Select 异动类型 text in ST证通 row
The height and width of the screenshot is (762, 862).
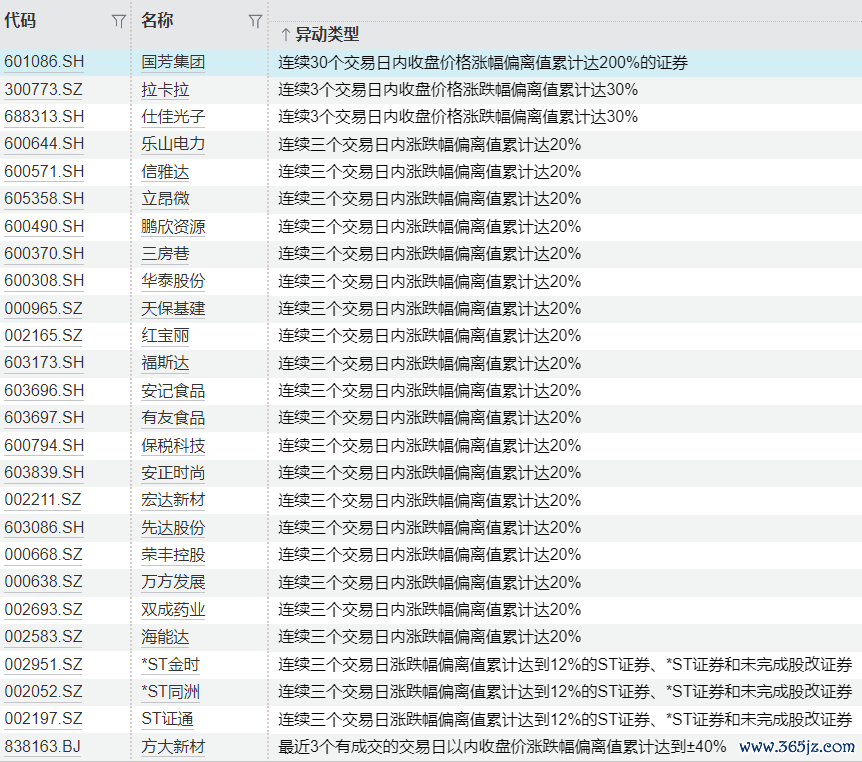pos(565,719)
